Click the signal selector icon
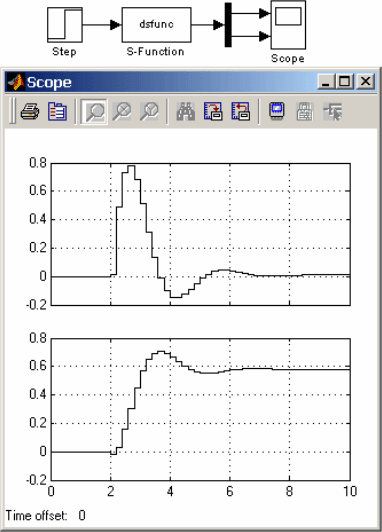This screenshot has width=382, height=532. point(332,112)
